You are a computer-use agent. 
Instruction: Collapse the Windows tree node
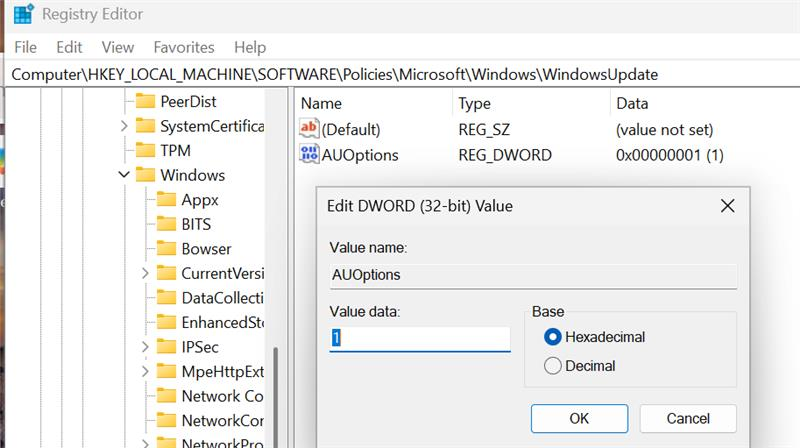(x=124, y=175)
